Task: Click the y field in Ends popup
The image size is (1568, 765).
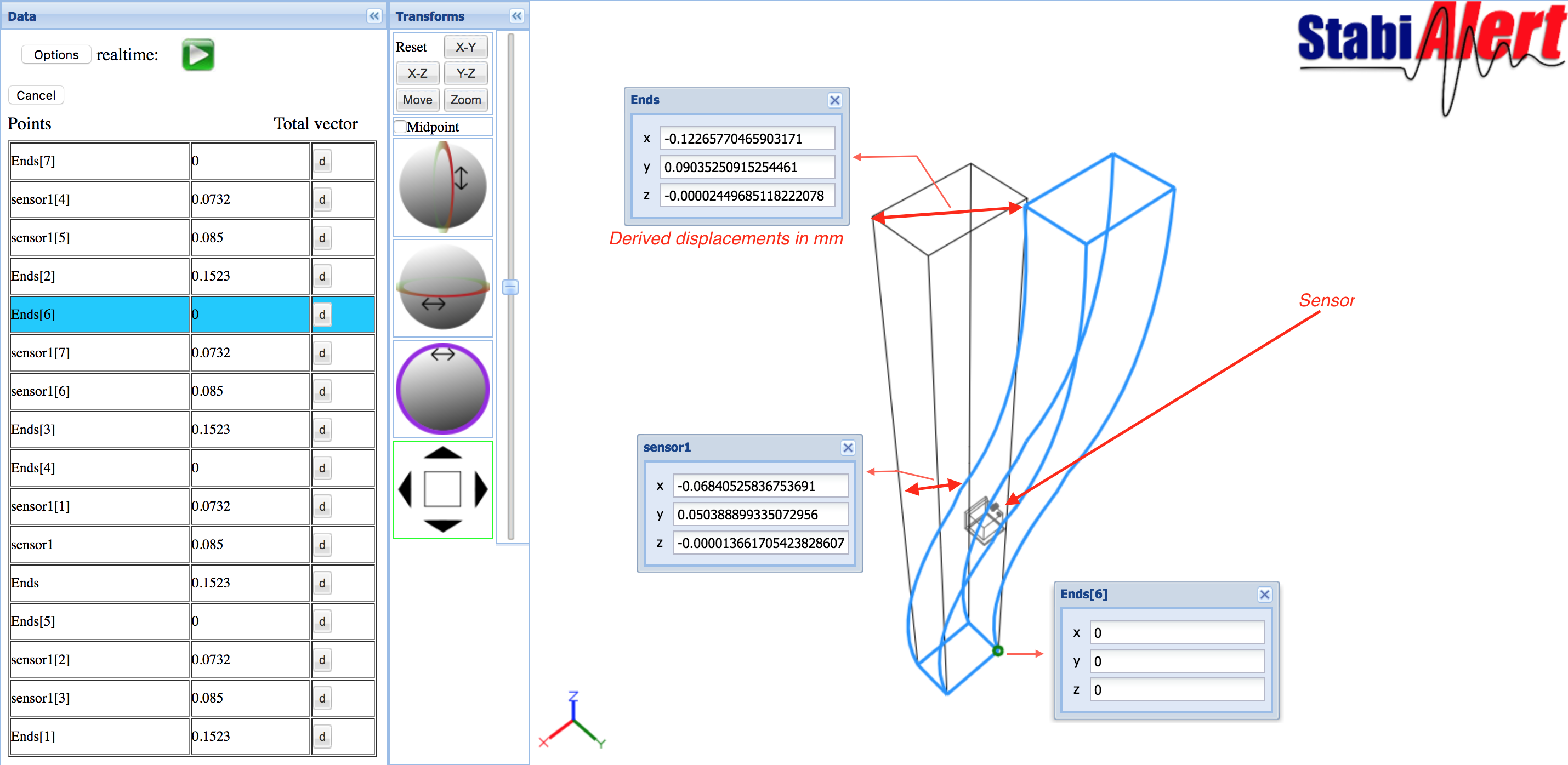Action: 747,167
